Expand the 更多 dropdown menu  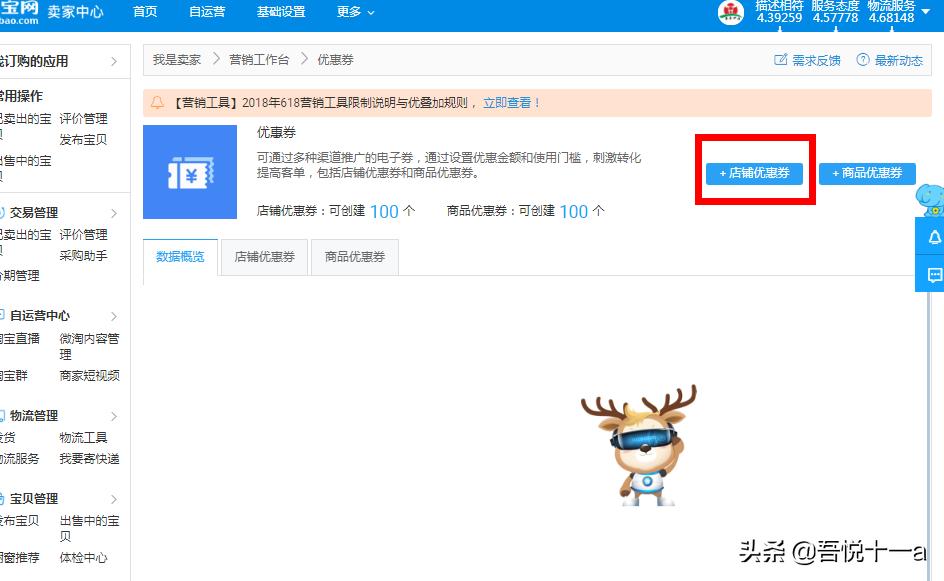coord(355,11)
